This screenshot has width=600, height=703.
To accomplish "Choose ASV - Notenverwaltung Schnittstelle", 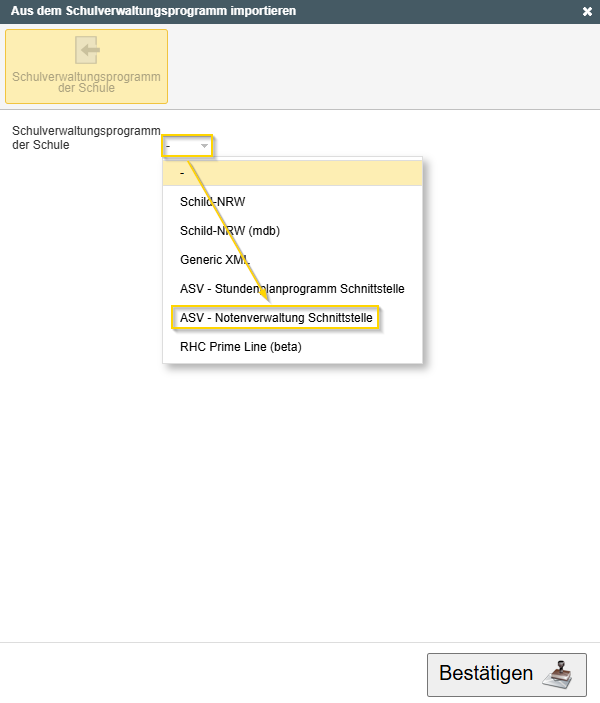I will coord(276,318).
